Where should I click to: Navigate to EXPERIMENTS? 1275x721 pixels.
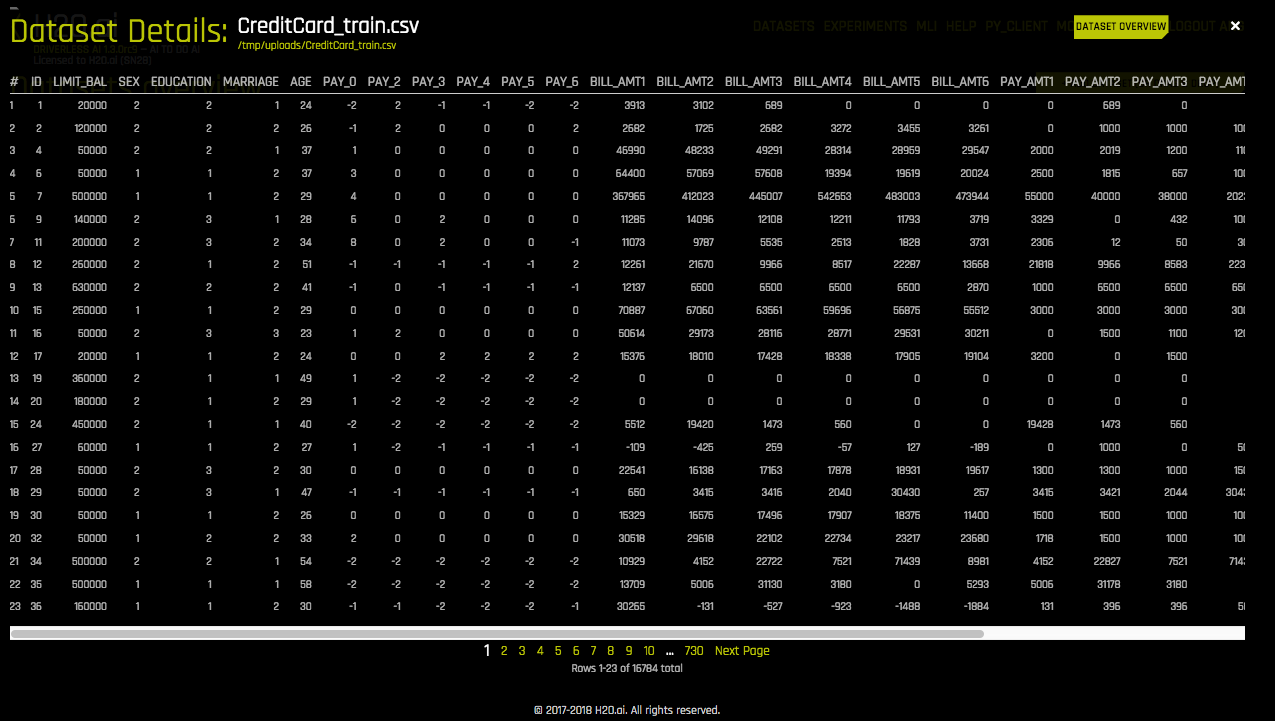(866, 26)
